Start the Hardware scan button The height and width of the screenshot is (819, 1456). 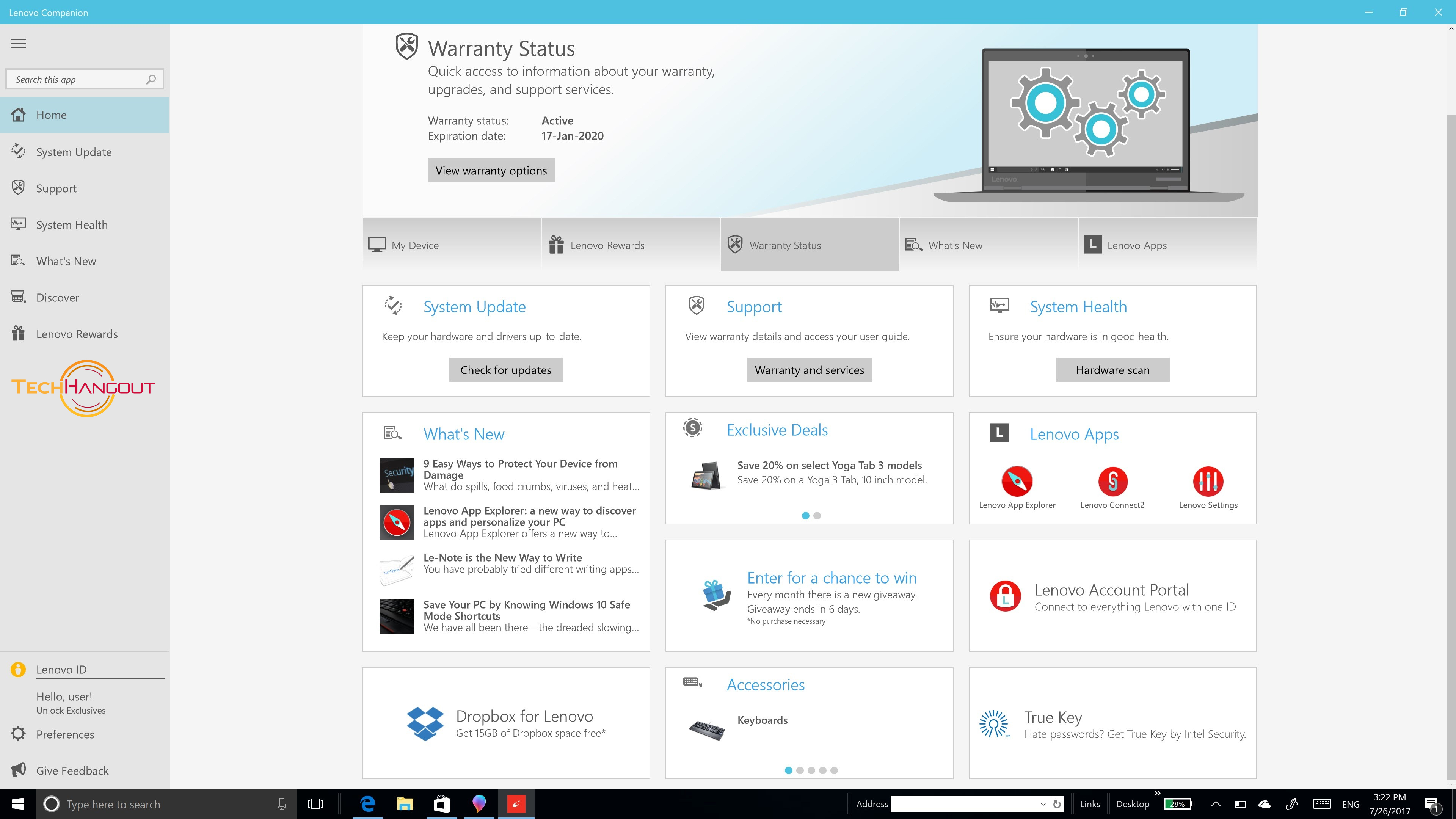pos(1112,370)
